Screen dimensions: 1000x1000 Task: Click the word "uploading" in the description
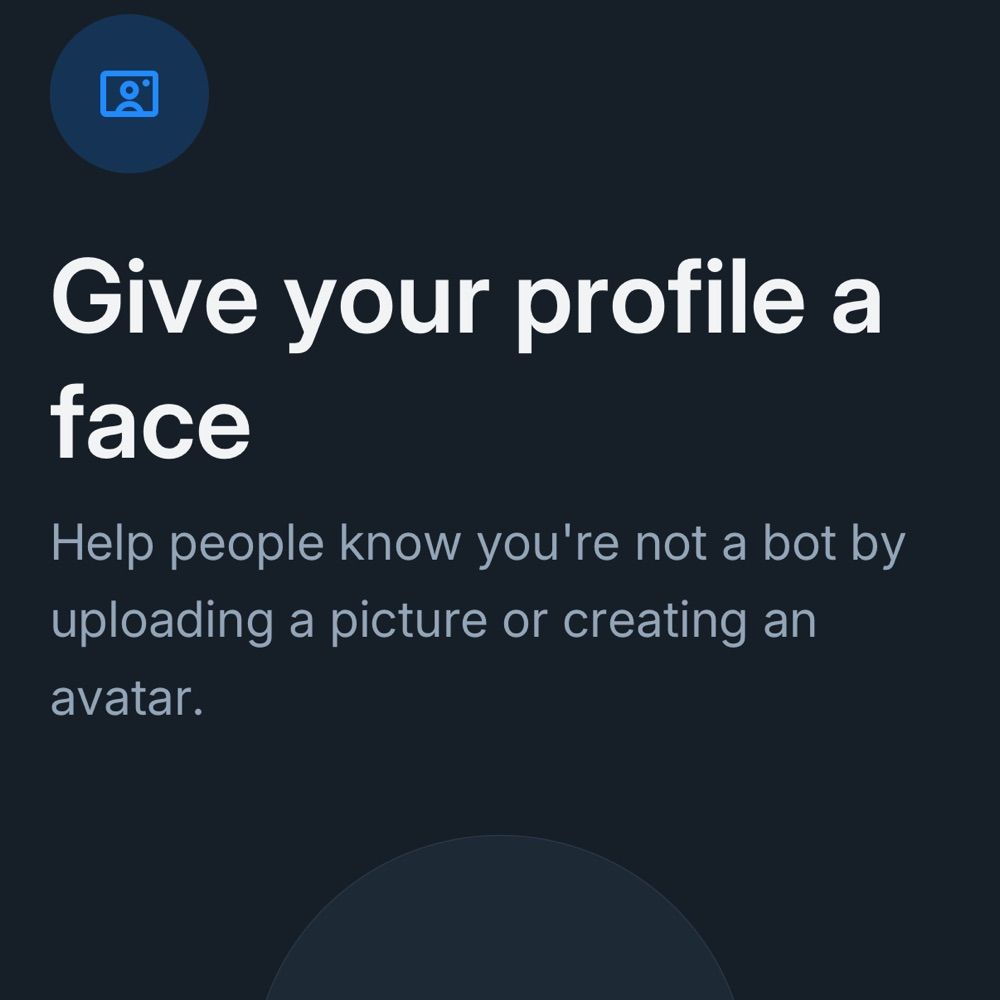tap(163, 622)
